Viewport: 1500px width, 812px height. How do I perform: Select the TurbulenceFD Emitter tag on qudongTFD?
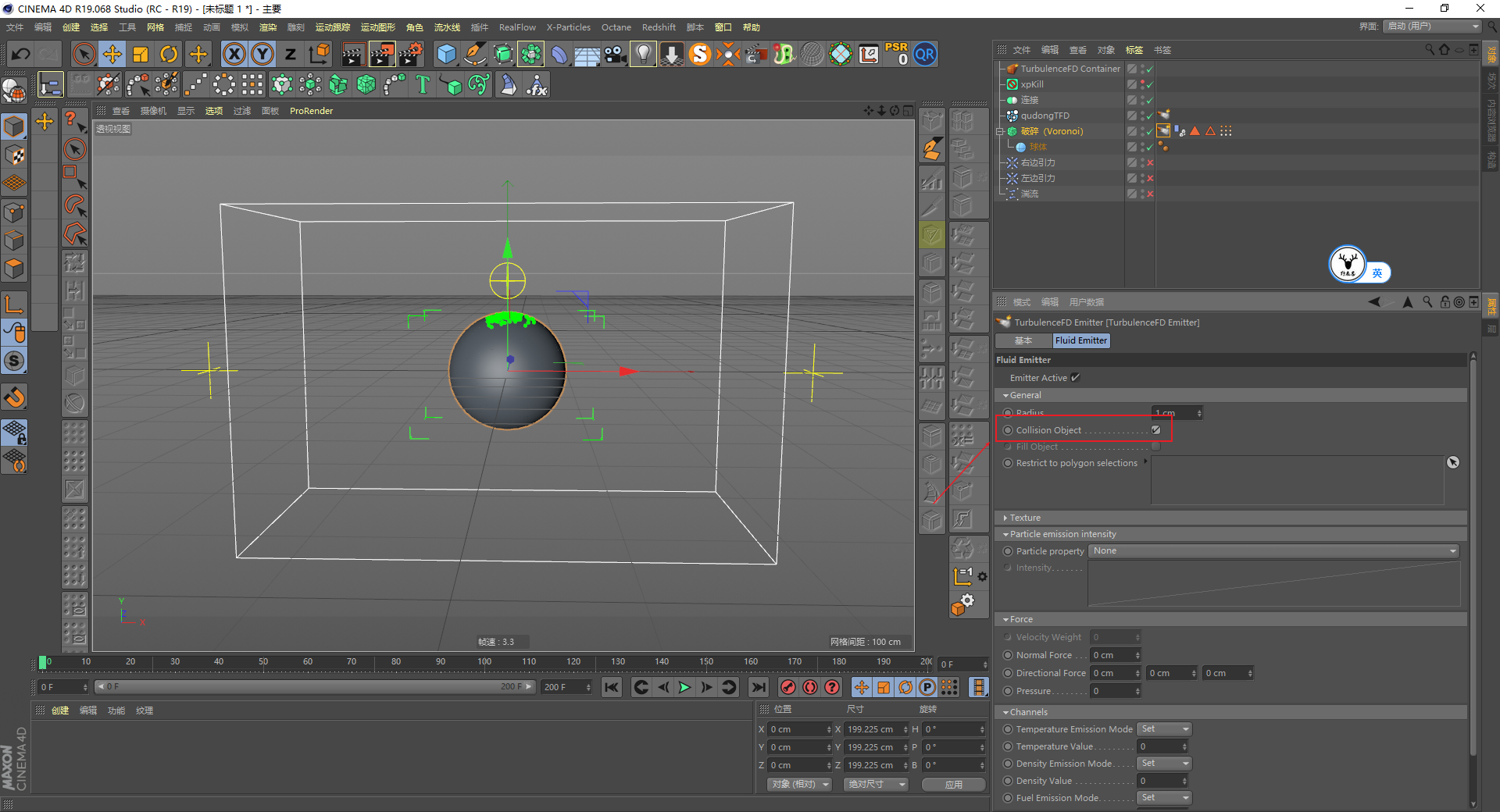pyautogui.click(x=1163, y=116)
